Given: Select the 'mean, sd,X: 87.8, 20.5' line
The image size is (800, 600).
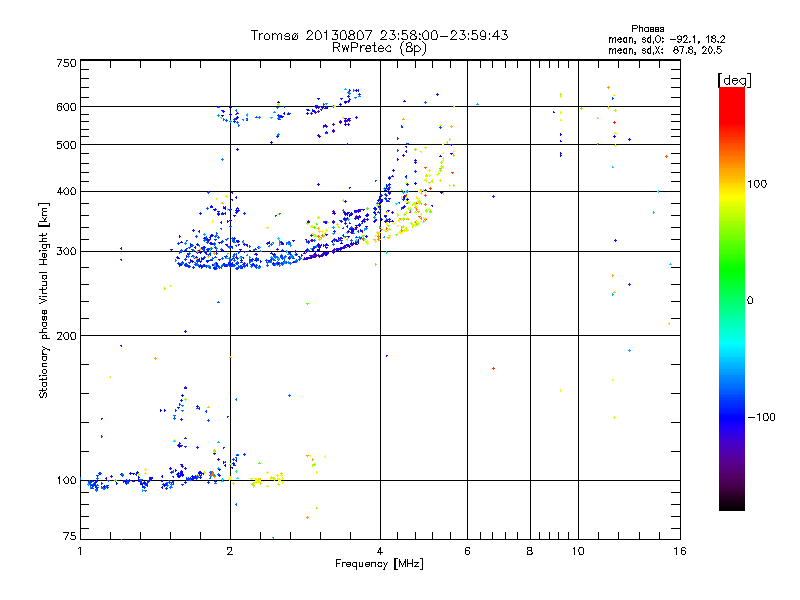Looking at the screenshot, I should pyautogui.click(x=665, y=50).
